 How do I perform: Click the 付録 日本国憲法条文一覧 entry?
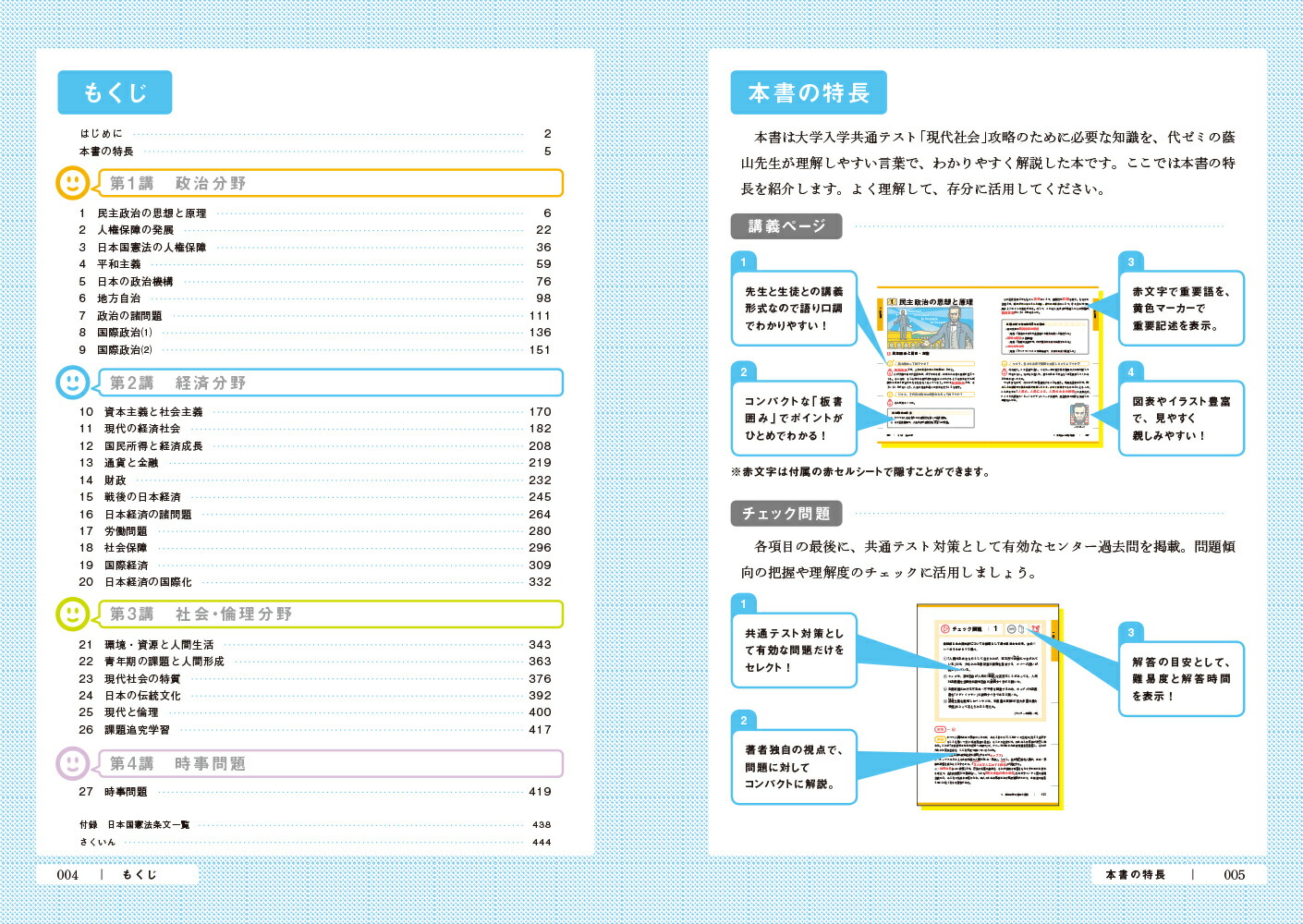pyautogui.click(x=315, y=825)
